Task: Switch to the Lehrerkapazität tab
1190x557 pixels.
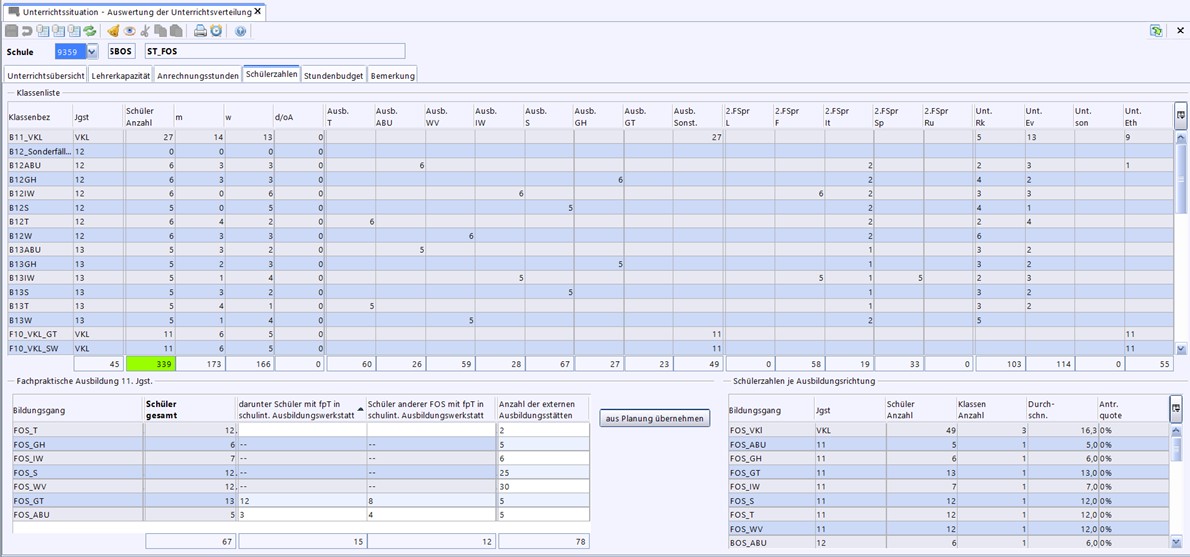Action: coord(121,75)
